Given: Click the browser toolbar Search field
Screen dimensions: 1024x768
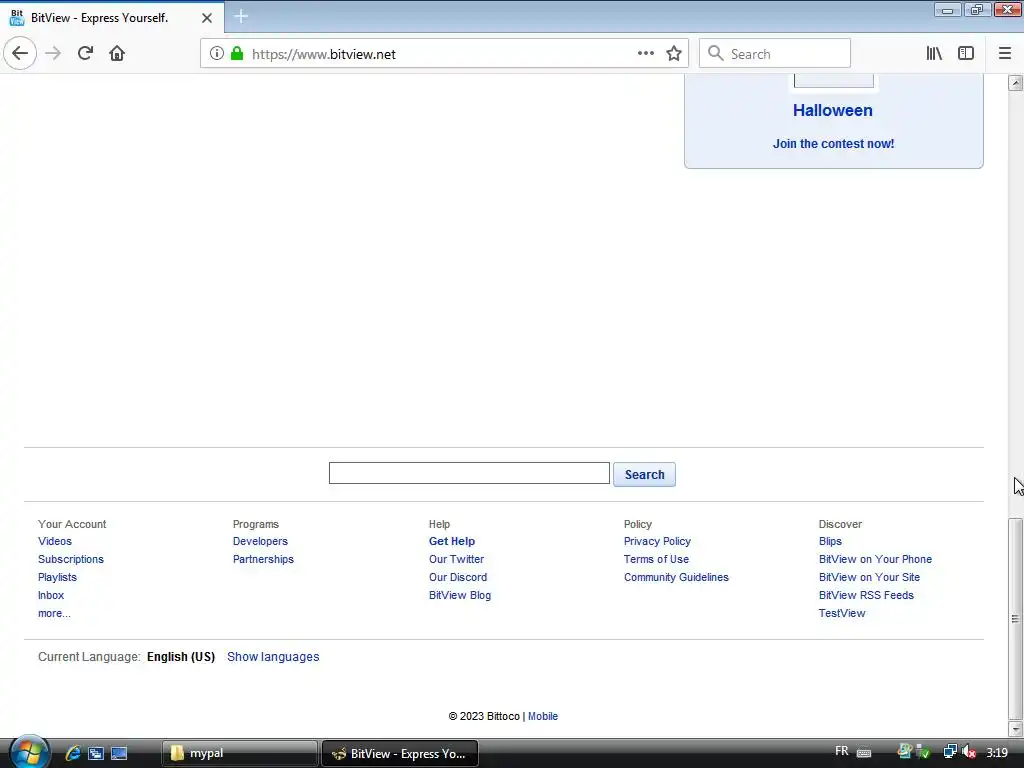Looking at the screenshot, I should click(x=775, y=54).
